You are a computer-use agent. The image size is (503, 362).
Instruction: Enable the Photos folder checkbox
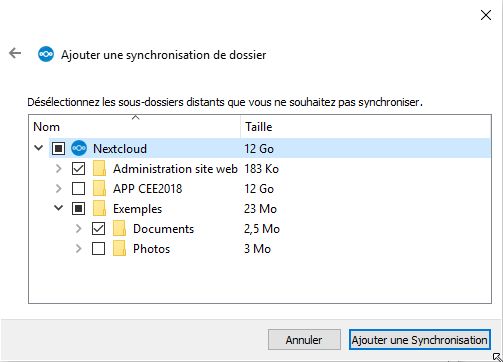click(98, 249)
